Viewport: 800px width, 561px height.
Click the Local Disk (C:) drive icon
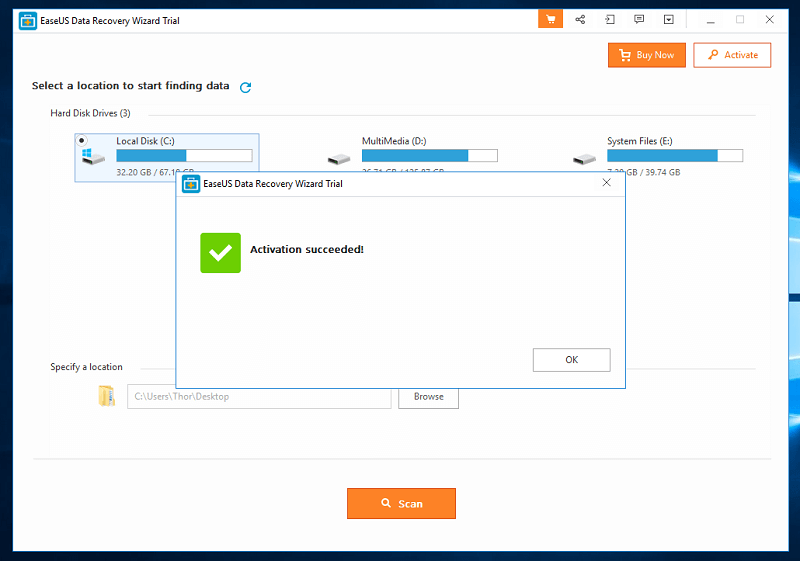[x=93, y=157]
